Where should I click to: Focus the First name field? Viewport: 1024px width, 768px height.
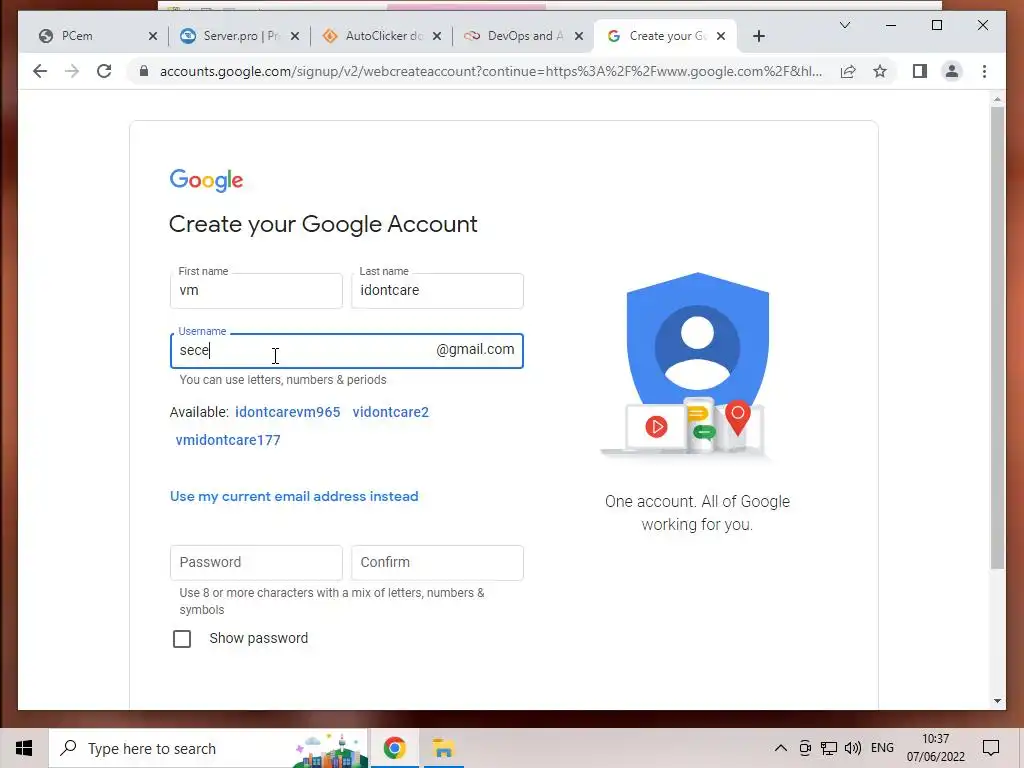pos(256,291)
